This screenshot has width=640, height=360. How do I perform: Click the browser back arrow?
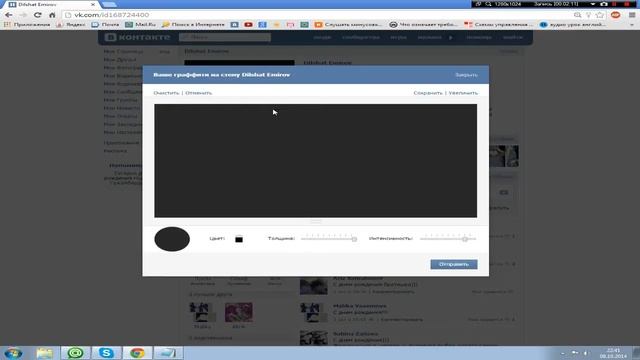tap(9, 15)
